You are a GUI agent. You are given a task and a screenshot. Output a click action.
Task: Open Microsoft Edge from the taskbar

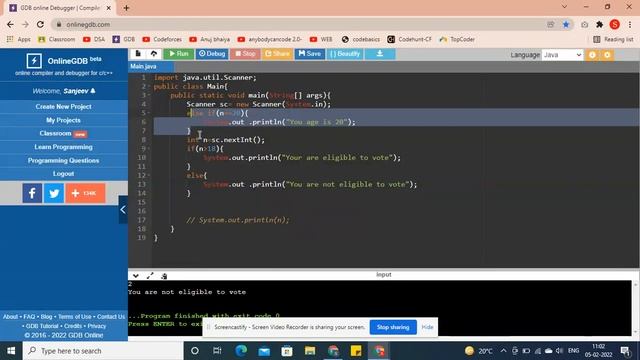241,351
